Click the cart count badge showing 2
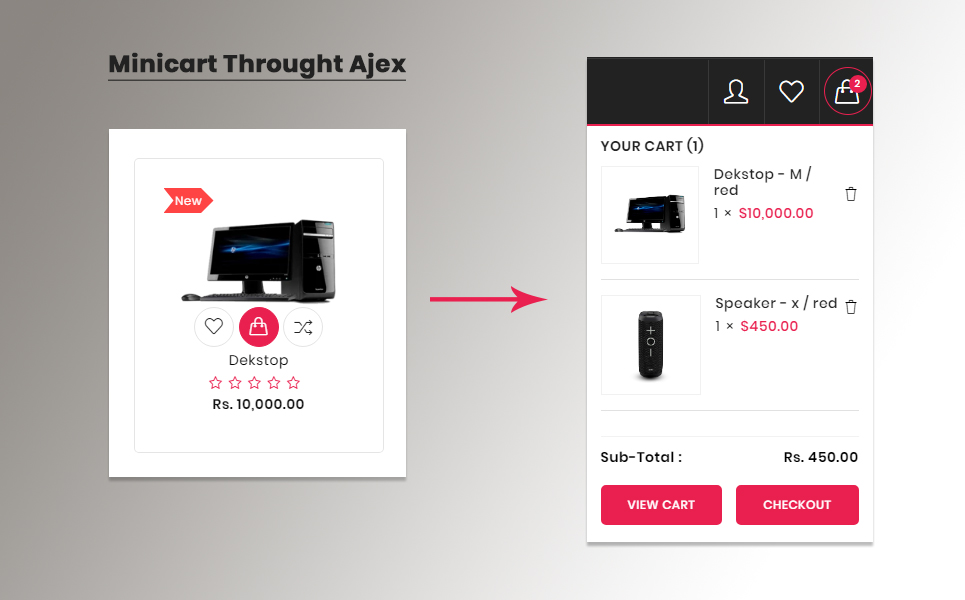The height and width of the screenshot is (600, 965). [x=857, y=84]
